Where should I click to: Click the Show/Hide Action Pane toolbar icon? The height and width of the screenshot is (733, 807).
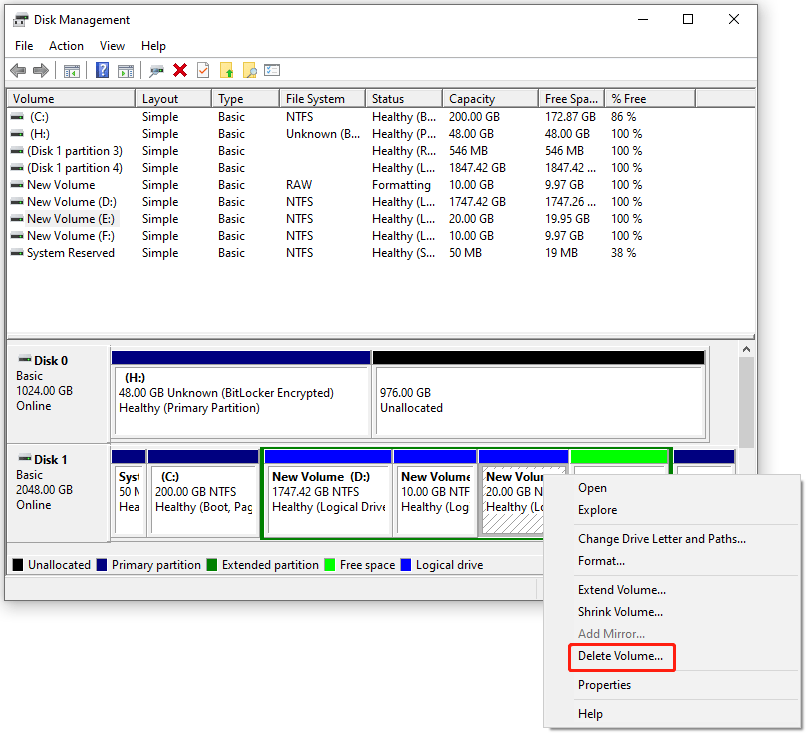[126, 71]
